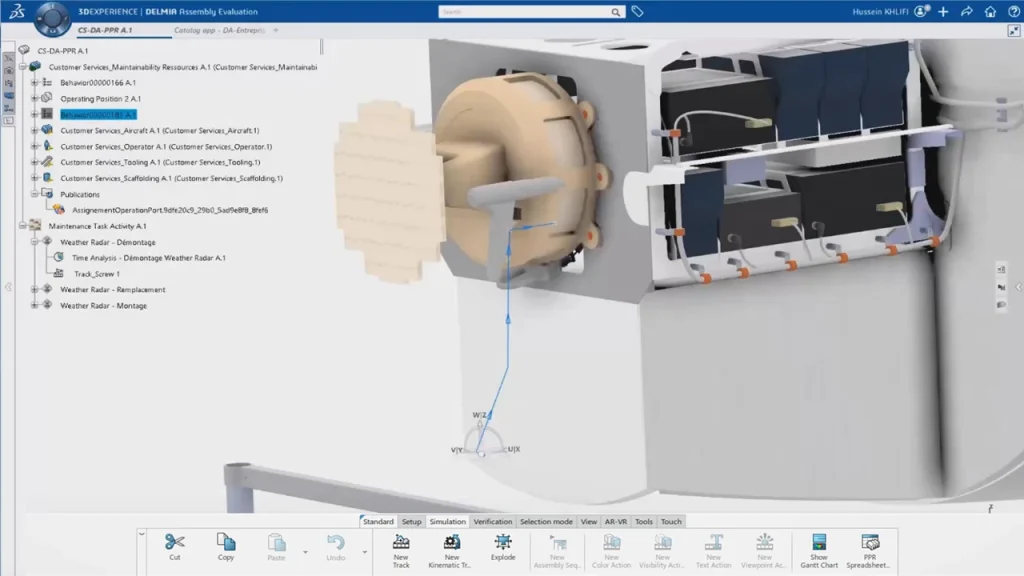Image resolution: width=1024 pixels, height=576 pixels.
Task: Collapse the Publications node
Action: (x=34, y=194)
